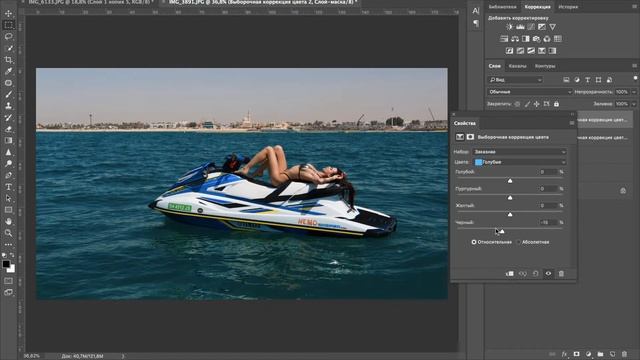Select the layer mask icon in Properties
This screenshot has width=640, height=360.
click(470, 137)
